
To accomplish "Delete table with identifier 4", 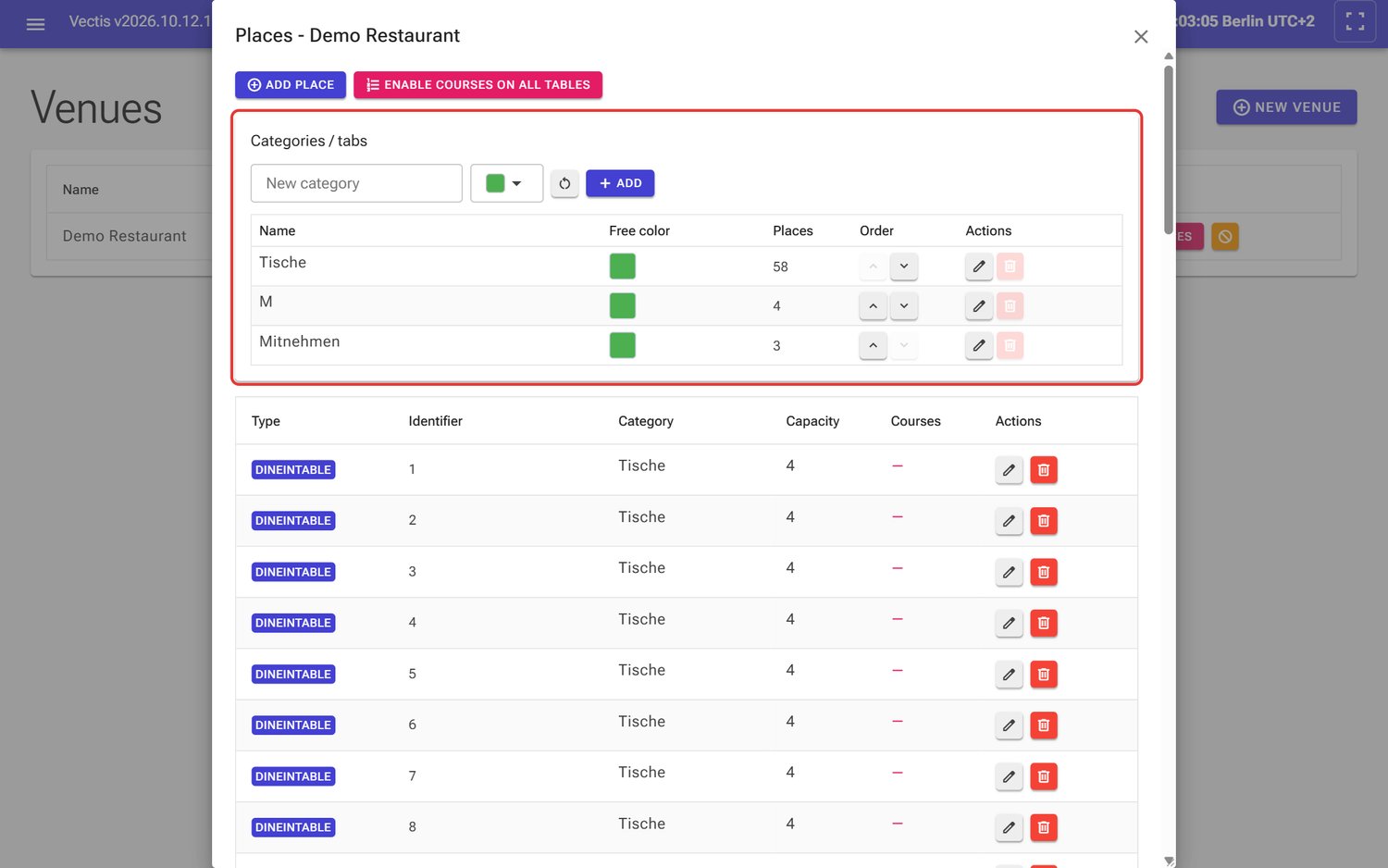I will point(1044,623).
